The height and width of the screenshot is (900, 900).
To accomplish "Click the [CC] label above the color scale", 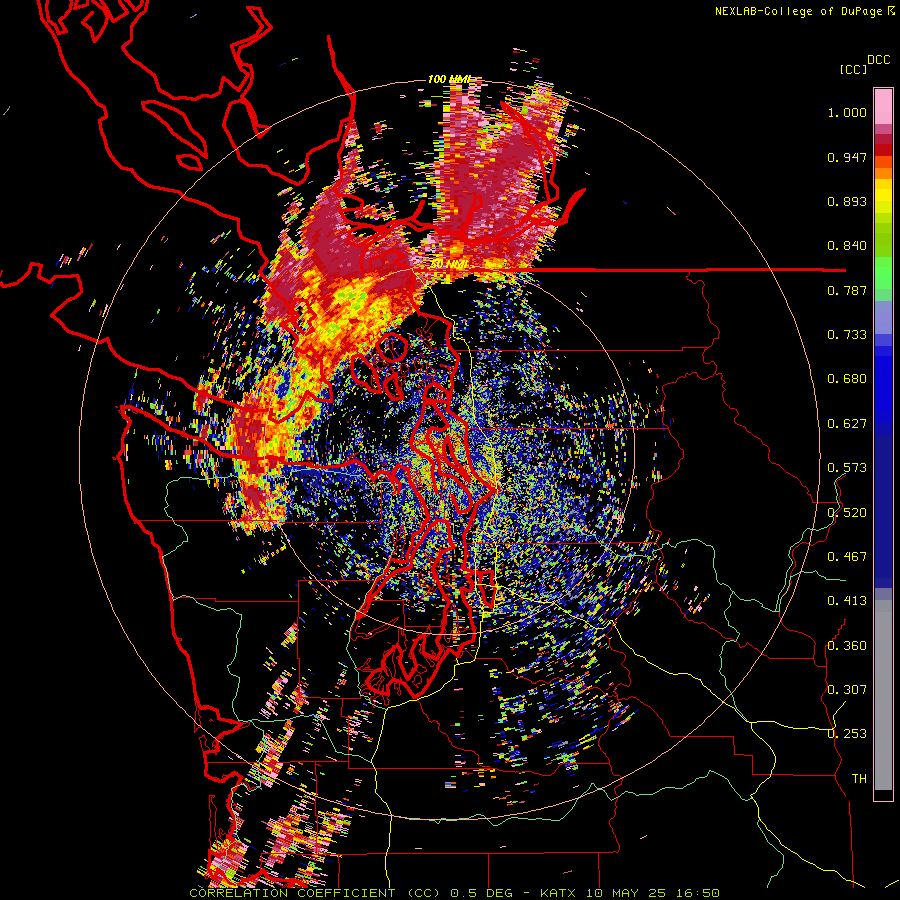I will (853, 69).
